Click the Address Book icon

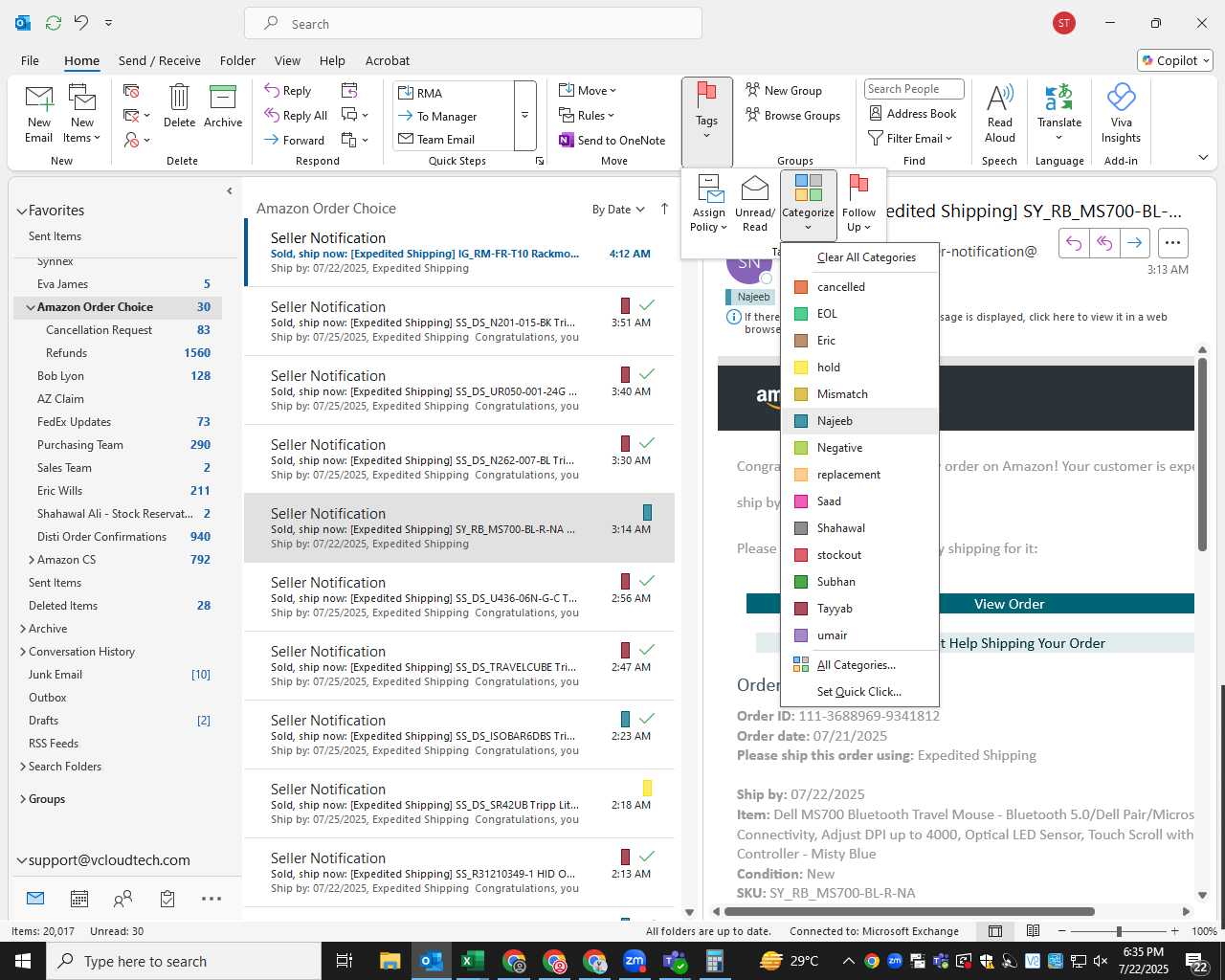(x=876, y=113)
